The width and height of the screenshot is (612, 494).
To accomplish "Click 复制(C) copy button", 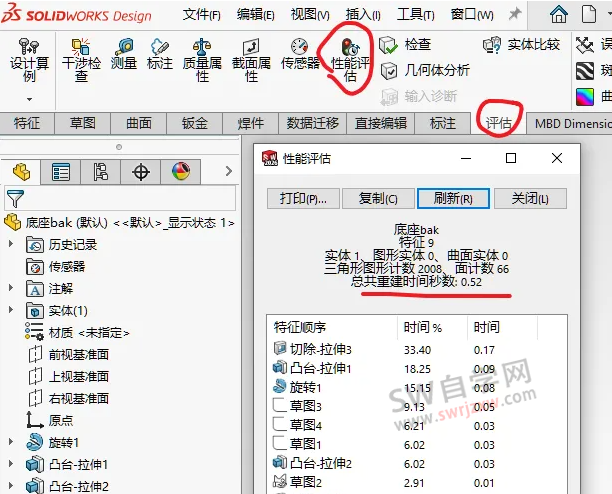I will (x=378, y=199).
